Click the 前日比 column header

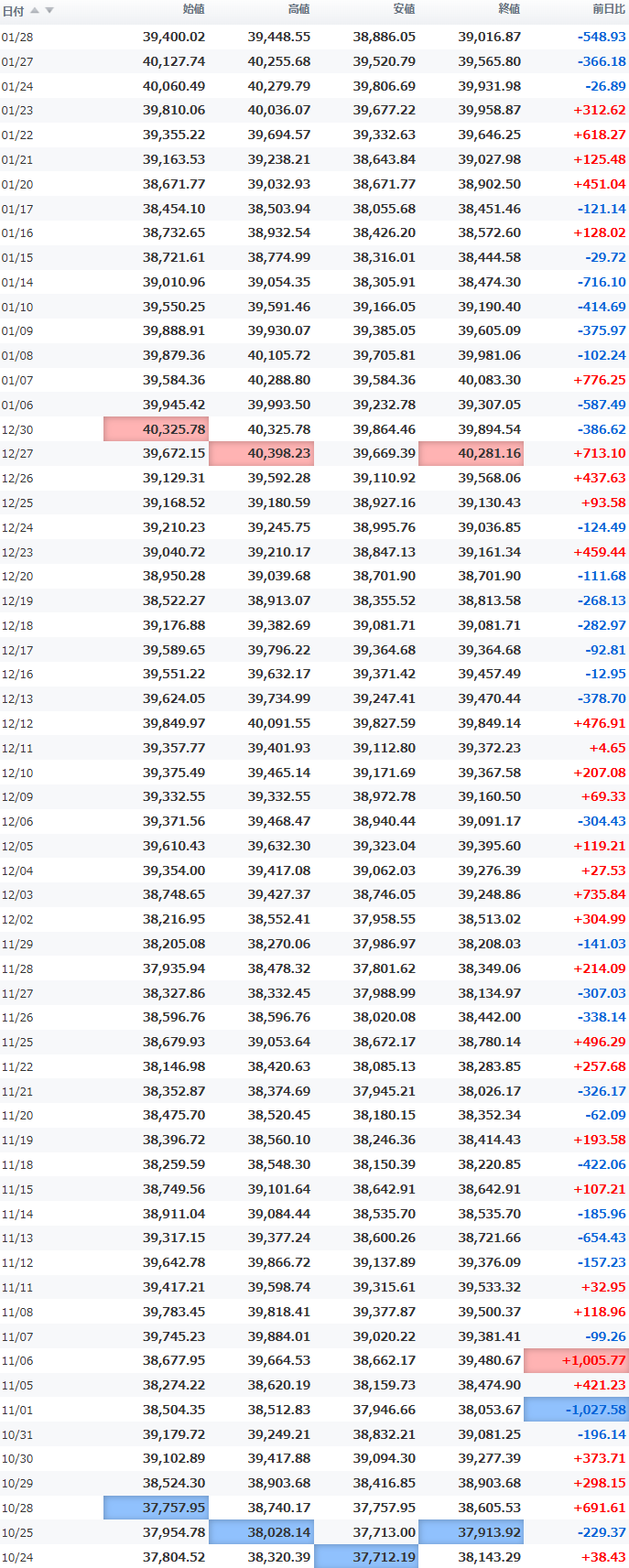pyautogui.click(x=609, y=9)
